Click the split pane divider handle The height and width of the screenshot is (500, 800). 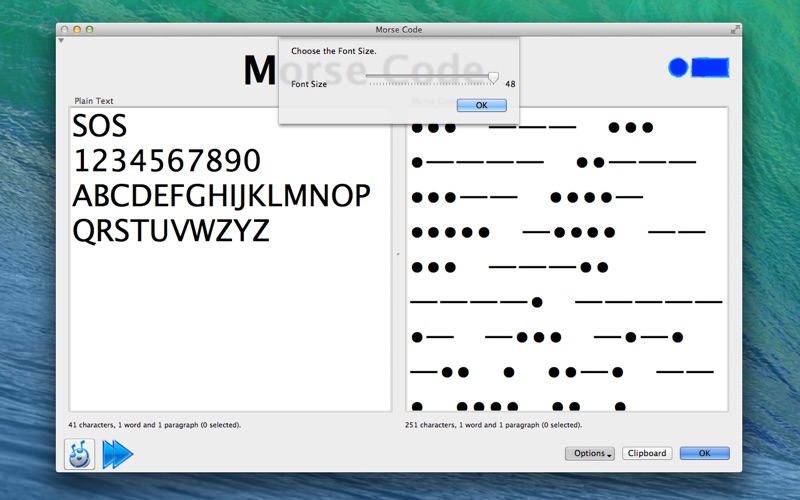point(398,255)
